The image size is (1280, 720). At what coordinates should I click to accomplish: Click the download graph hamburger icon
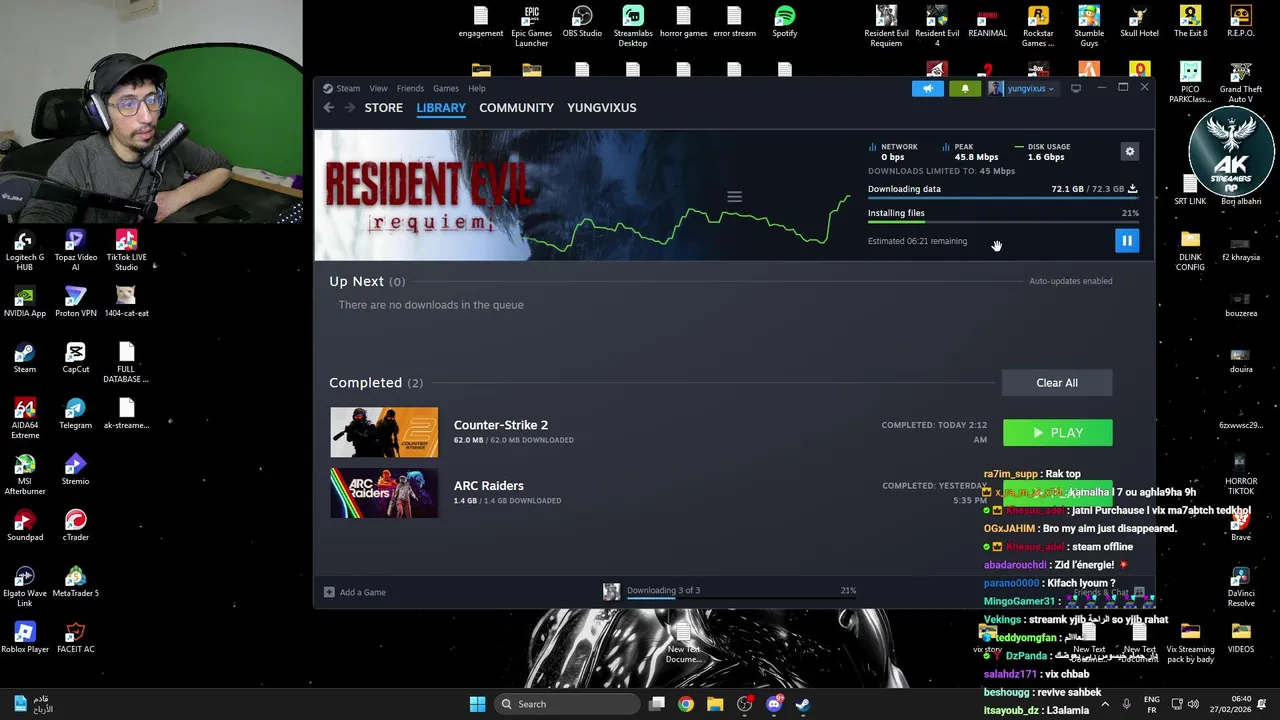coord(734,196)
